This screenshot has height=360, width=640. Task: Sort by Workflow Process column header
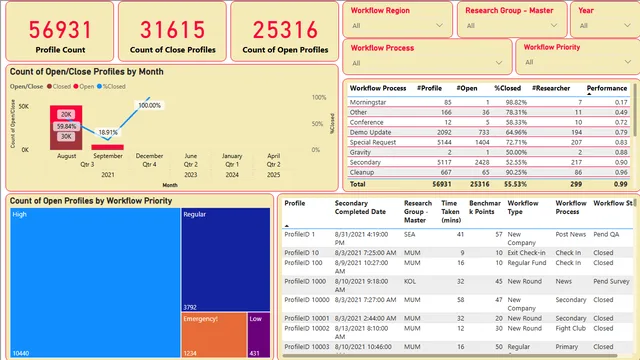(x=378, y=88)
